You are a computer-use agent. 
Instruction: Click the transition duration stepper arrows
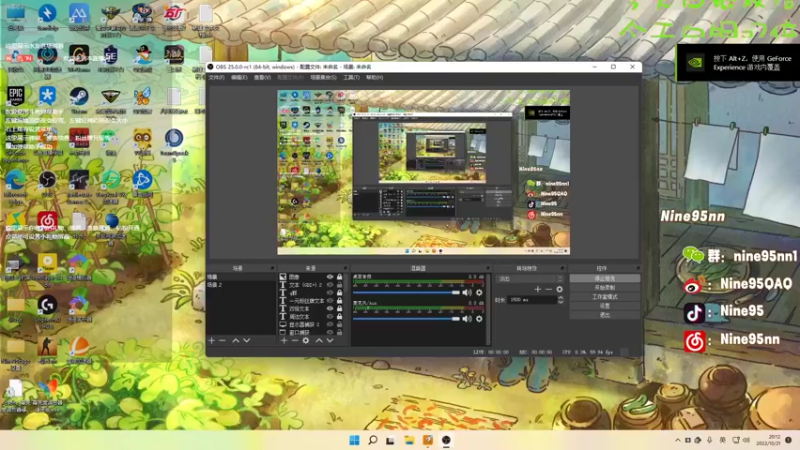click(561, 300)
